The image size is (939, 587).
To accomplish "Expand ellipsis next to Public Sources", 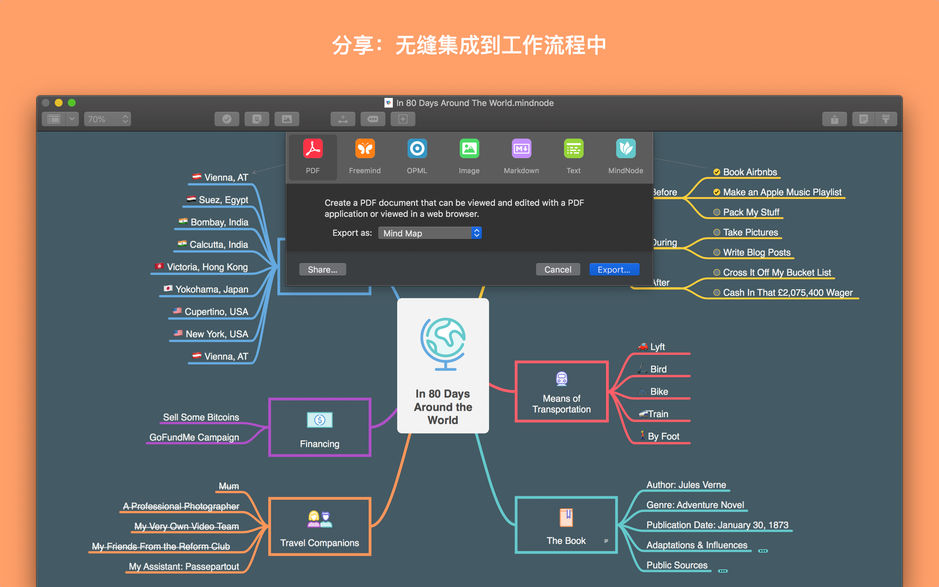I will pyautogui.click(x=723, y=571).
